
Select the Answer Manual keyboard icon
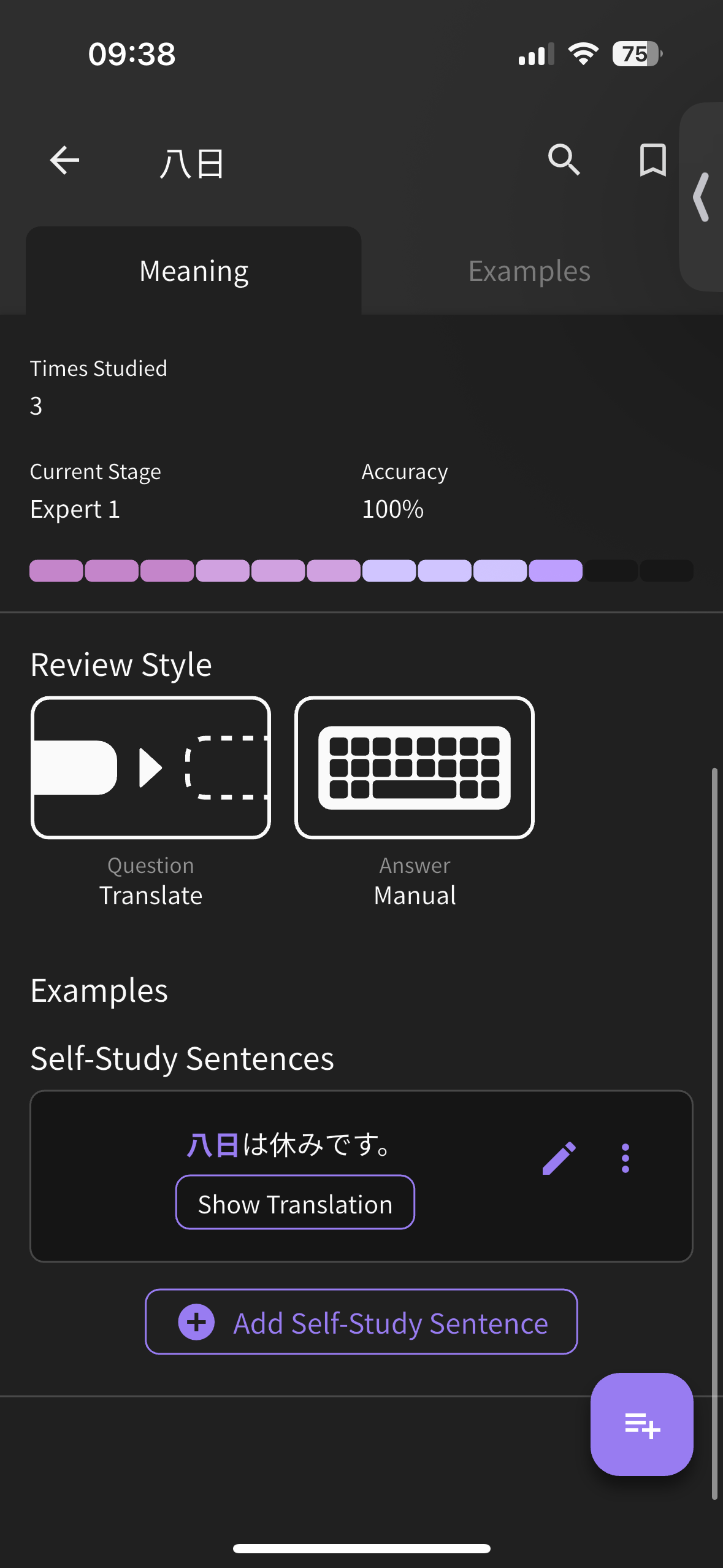click(x=415, y=767)
